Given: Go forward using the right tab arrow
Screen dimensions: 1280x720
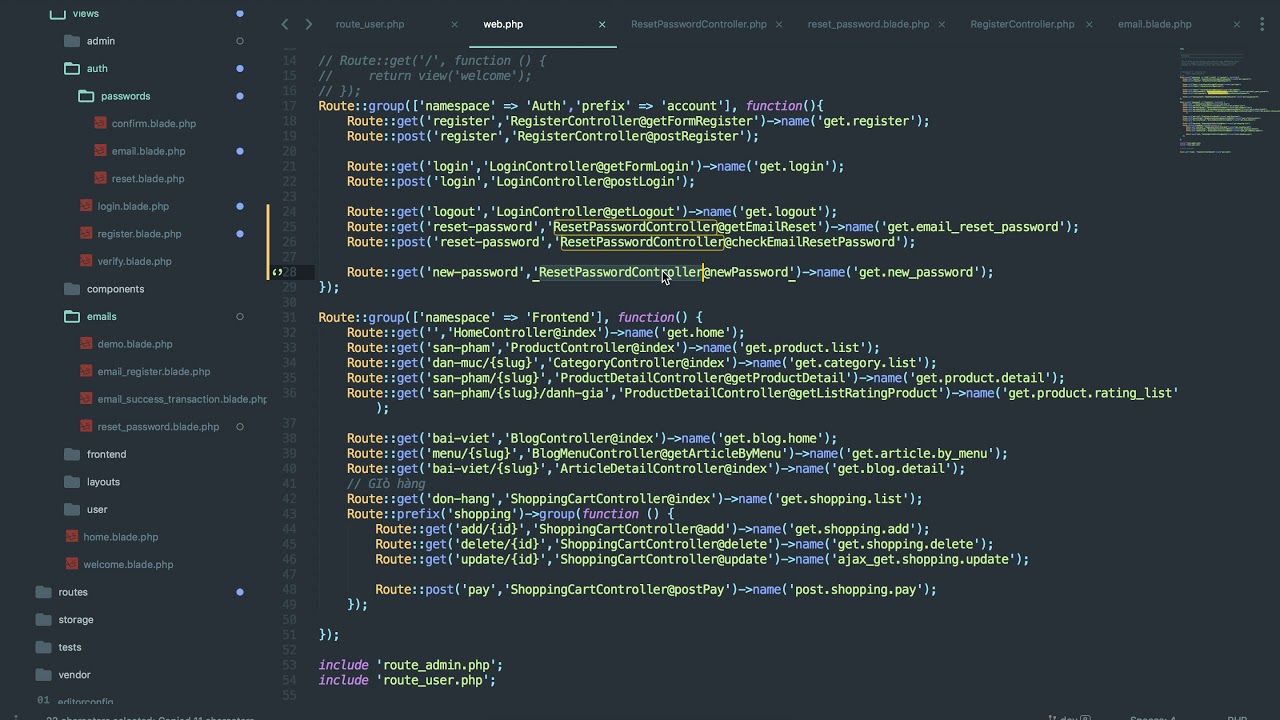Looking at the screenshot, I should tap(308, 24).
